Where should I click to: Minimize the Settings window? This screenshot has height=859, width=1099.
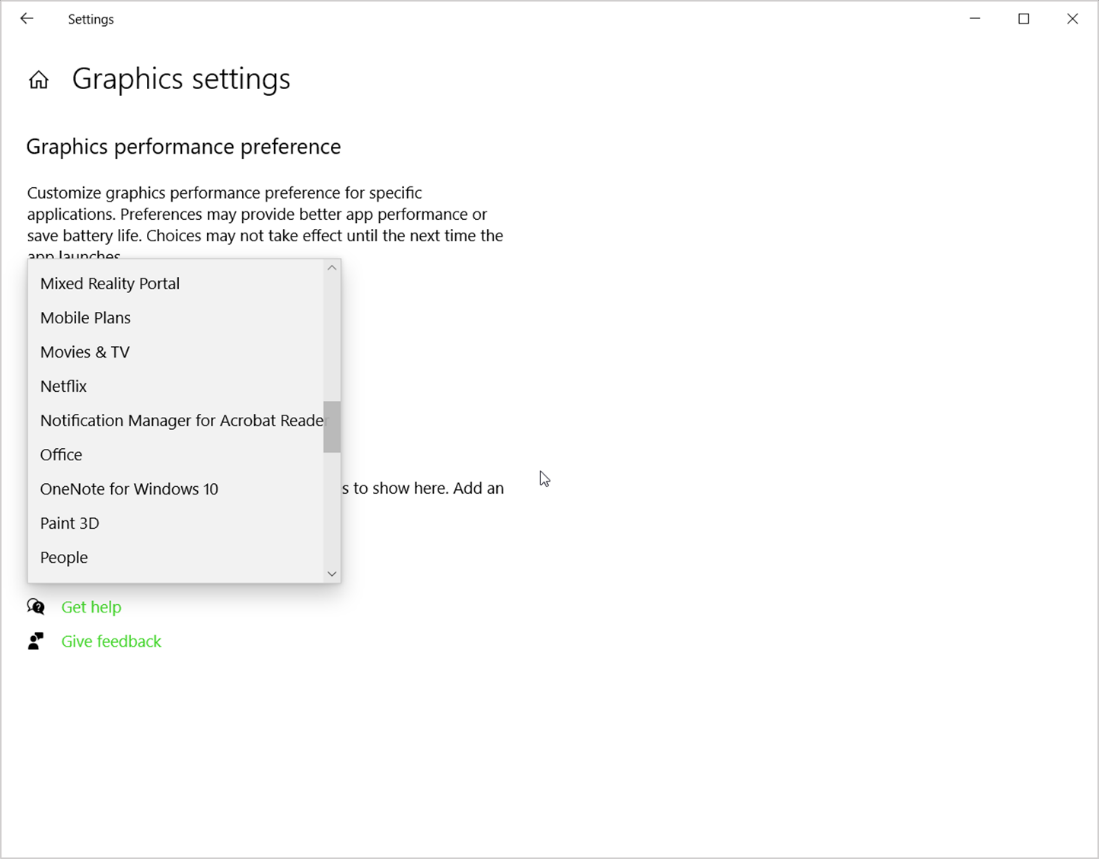point(974,18)
